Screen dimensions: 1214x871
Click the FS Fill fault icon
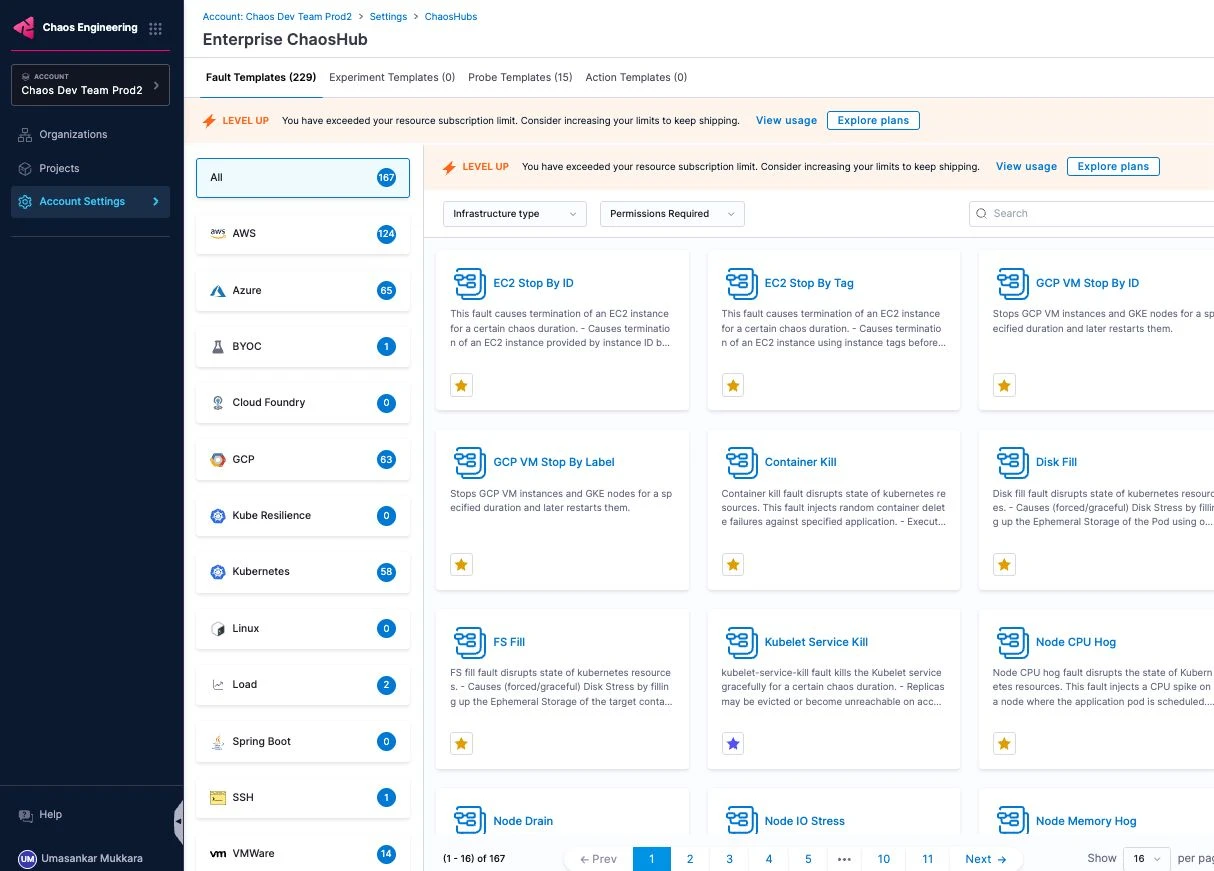470,642
